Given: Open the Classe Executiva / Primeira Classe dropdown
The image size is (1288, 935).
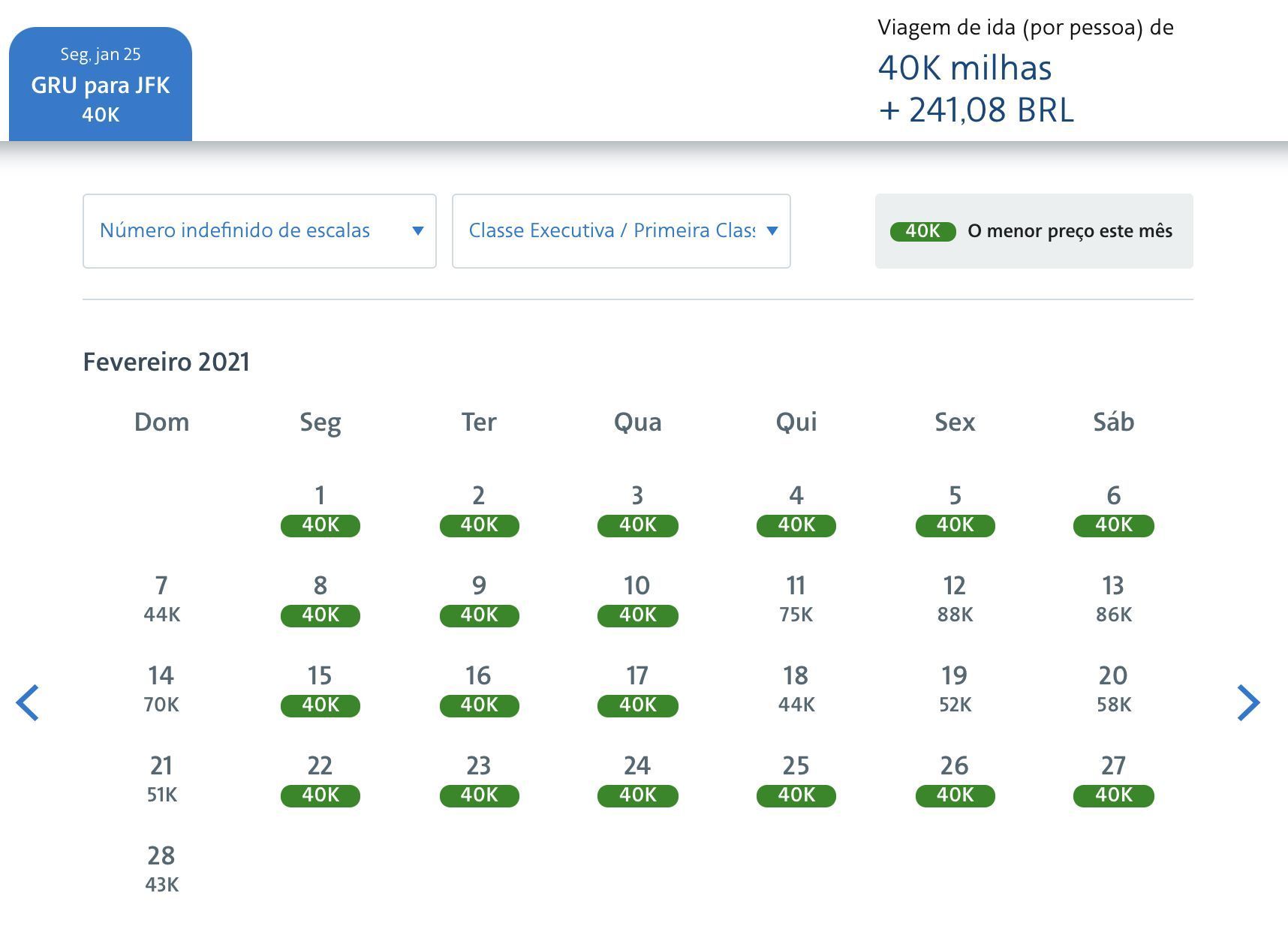Looking at the screenshot, I should pos(621,231).
